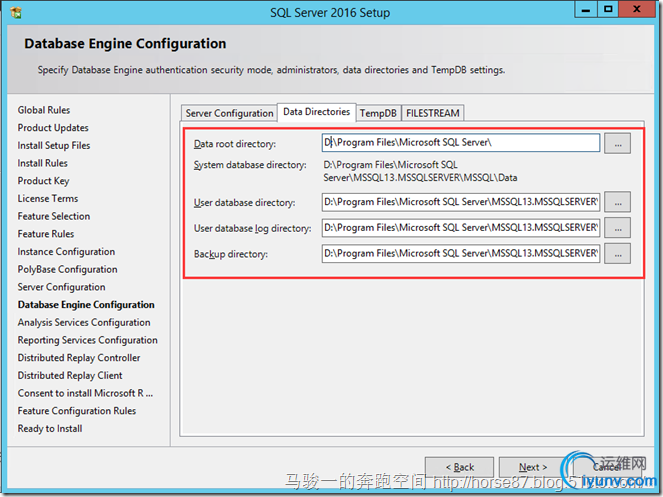Click in the Backup directory field
The width and height of the screenshot is (663, 497).
coord(460,254)
